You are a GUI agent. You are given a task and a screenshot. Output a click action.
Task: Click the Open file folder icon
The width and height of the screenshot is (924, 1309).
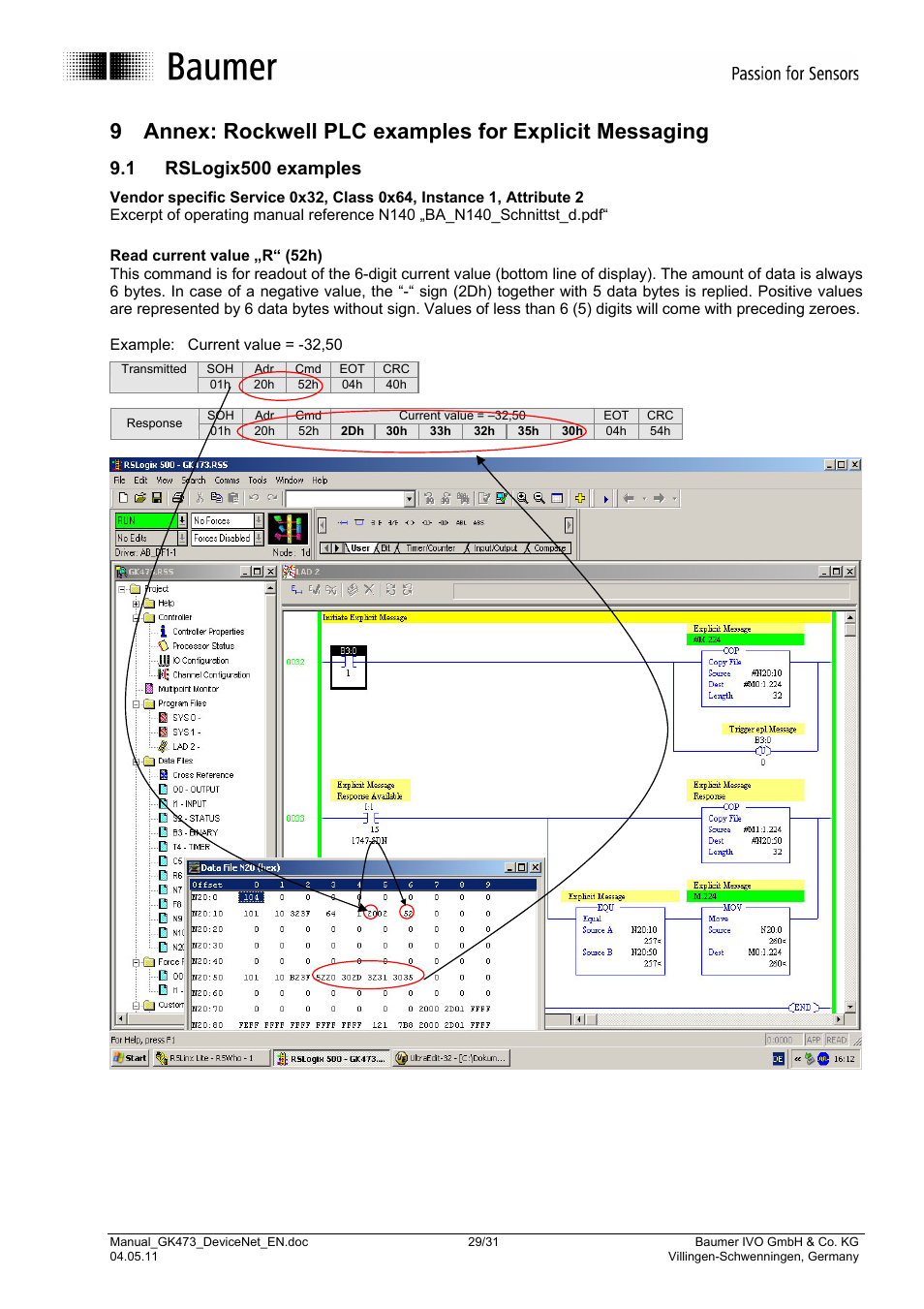point(139,498)
